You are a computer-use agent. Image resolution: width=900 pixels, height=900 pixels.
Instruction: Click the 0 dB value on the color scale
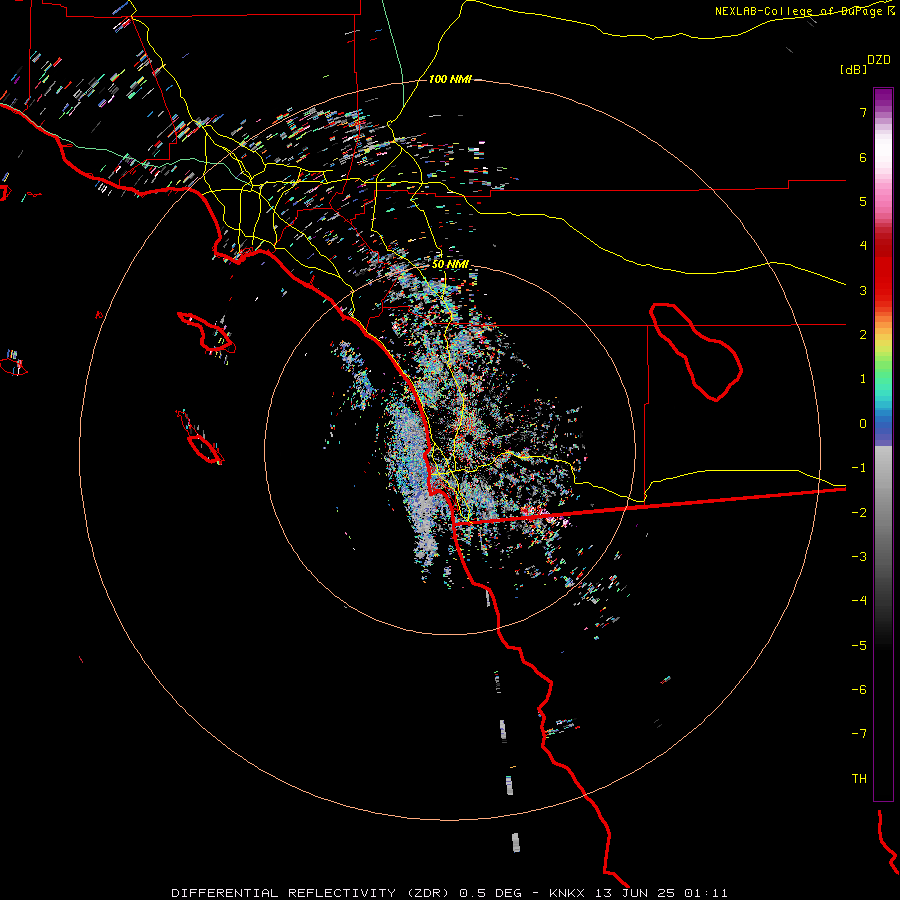click(x=863, y=424)
